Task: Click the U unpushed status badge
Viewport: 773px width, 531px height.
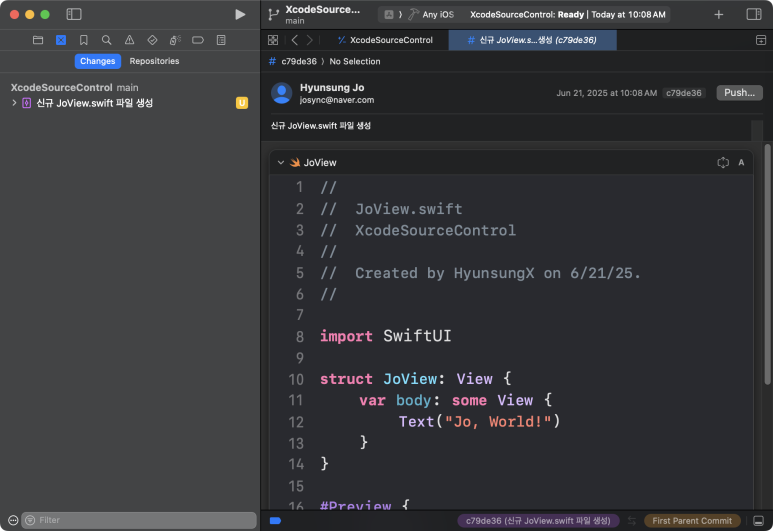Action: pos(242,103)
